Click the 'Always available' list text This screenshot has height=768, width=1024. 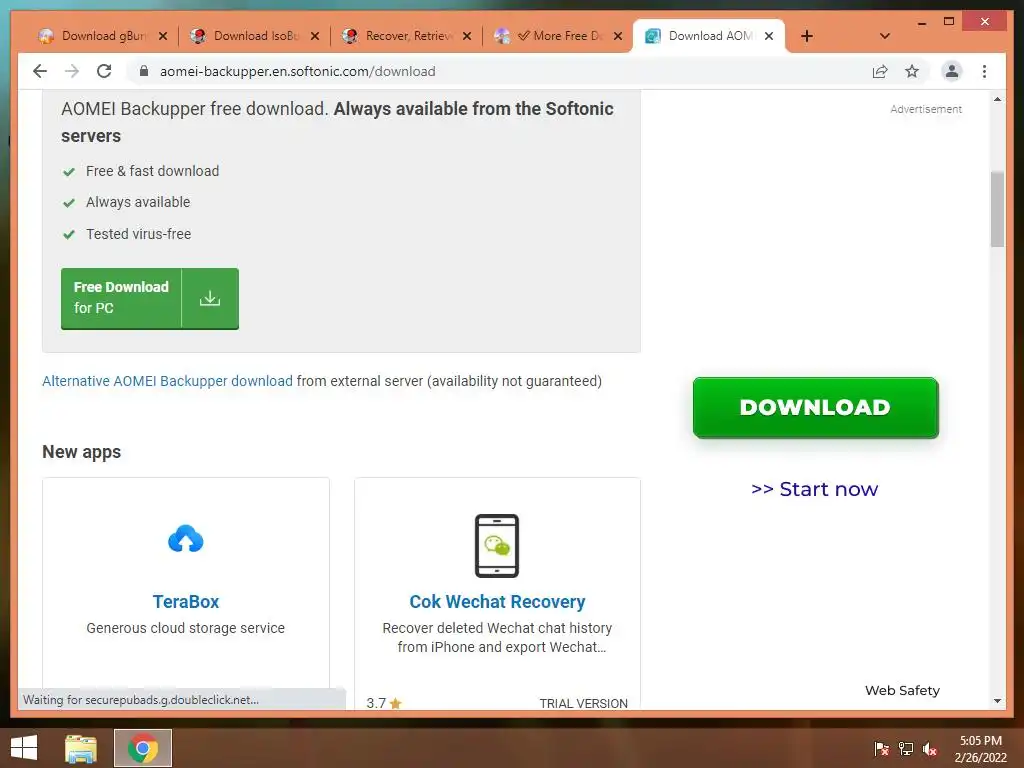(x=138, y=202)
